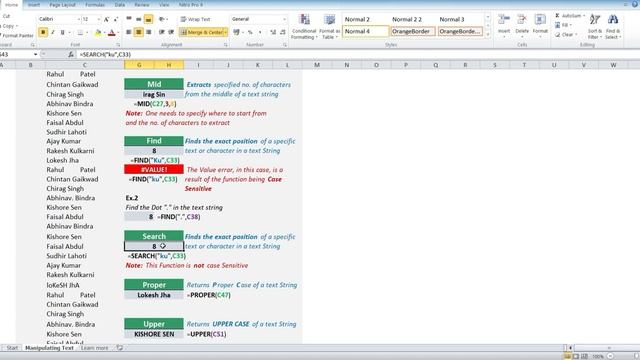This screenshot has height=360, width=640.
Task: Switch to the Home ribbon tab
Action: coord(11,5)
